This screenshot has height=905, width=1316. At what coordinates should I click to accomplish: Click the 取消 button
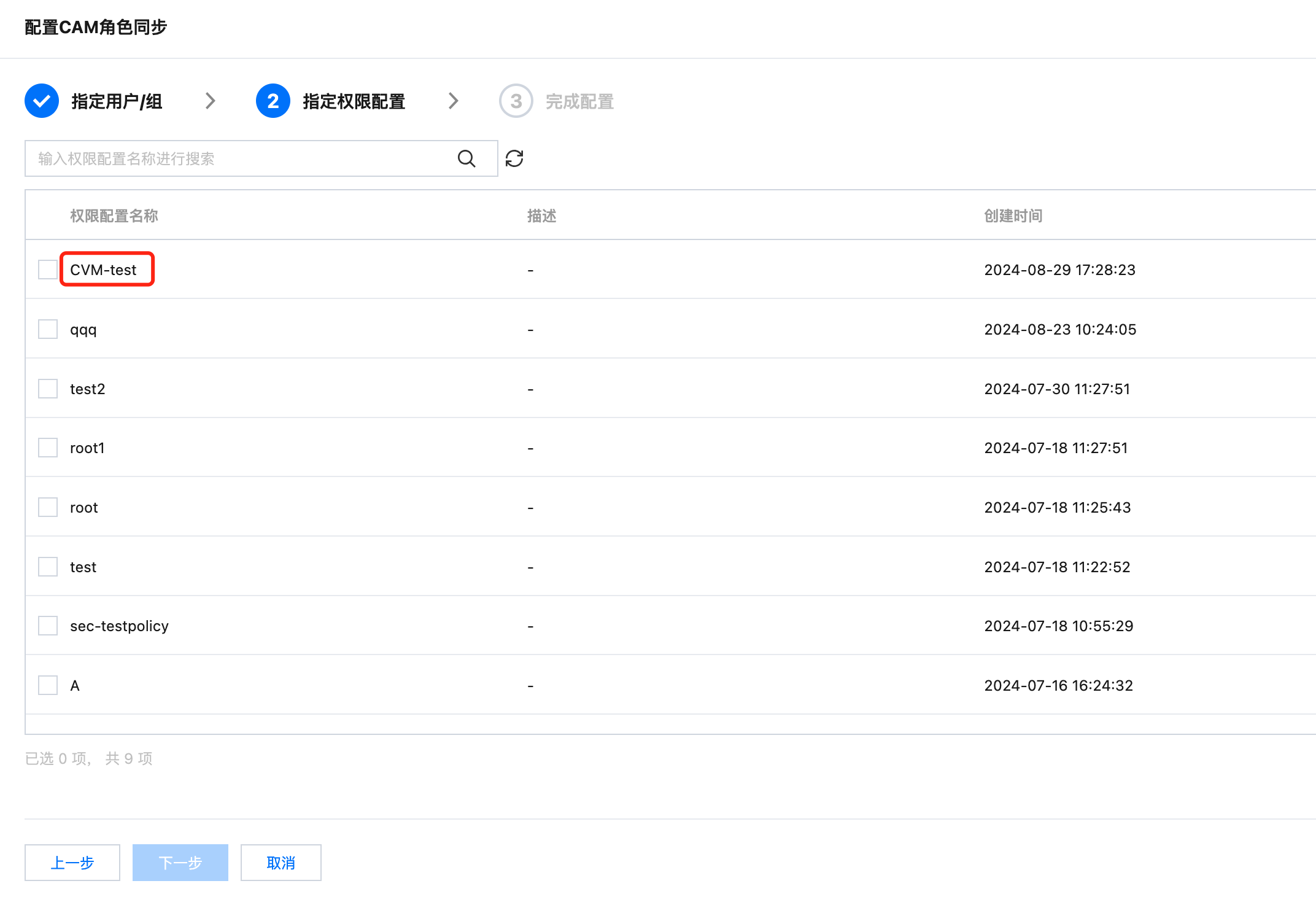coord(281,863)
